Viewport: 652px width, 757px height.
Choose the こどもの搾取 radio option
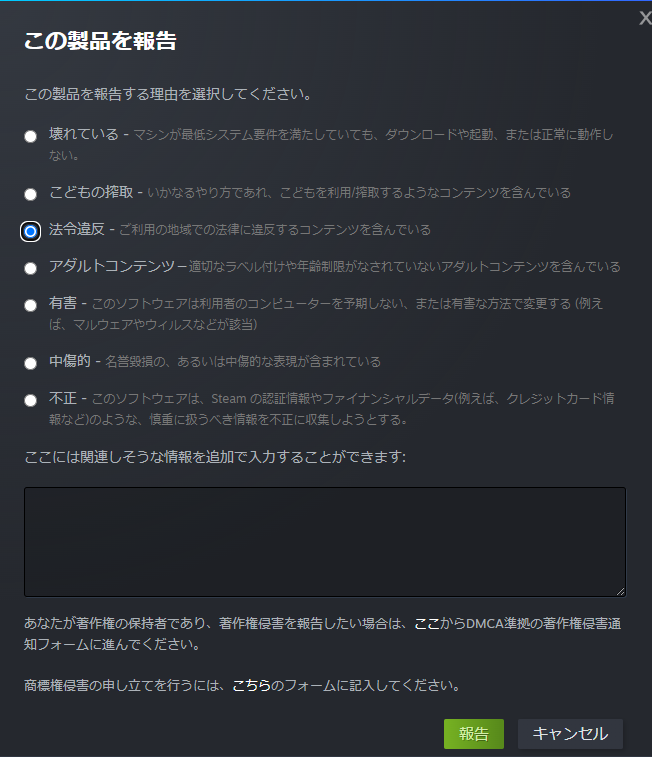31,194
